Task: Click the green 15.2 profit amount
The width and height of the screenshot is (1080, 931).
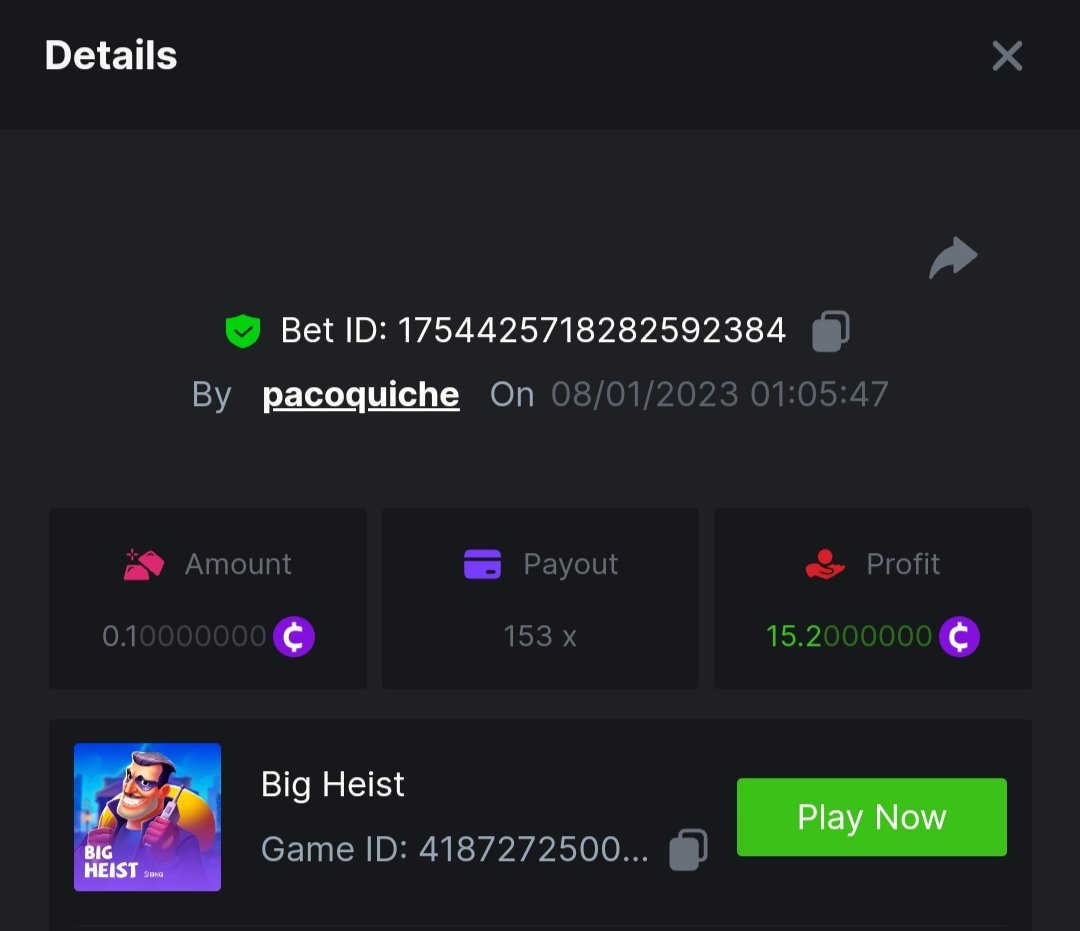Action: click(848, 636)
